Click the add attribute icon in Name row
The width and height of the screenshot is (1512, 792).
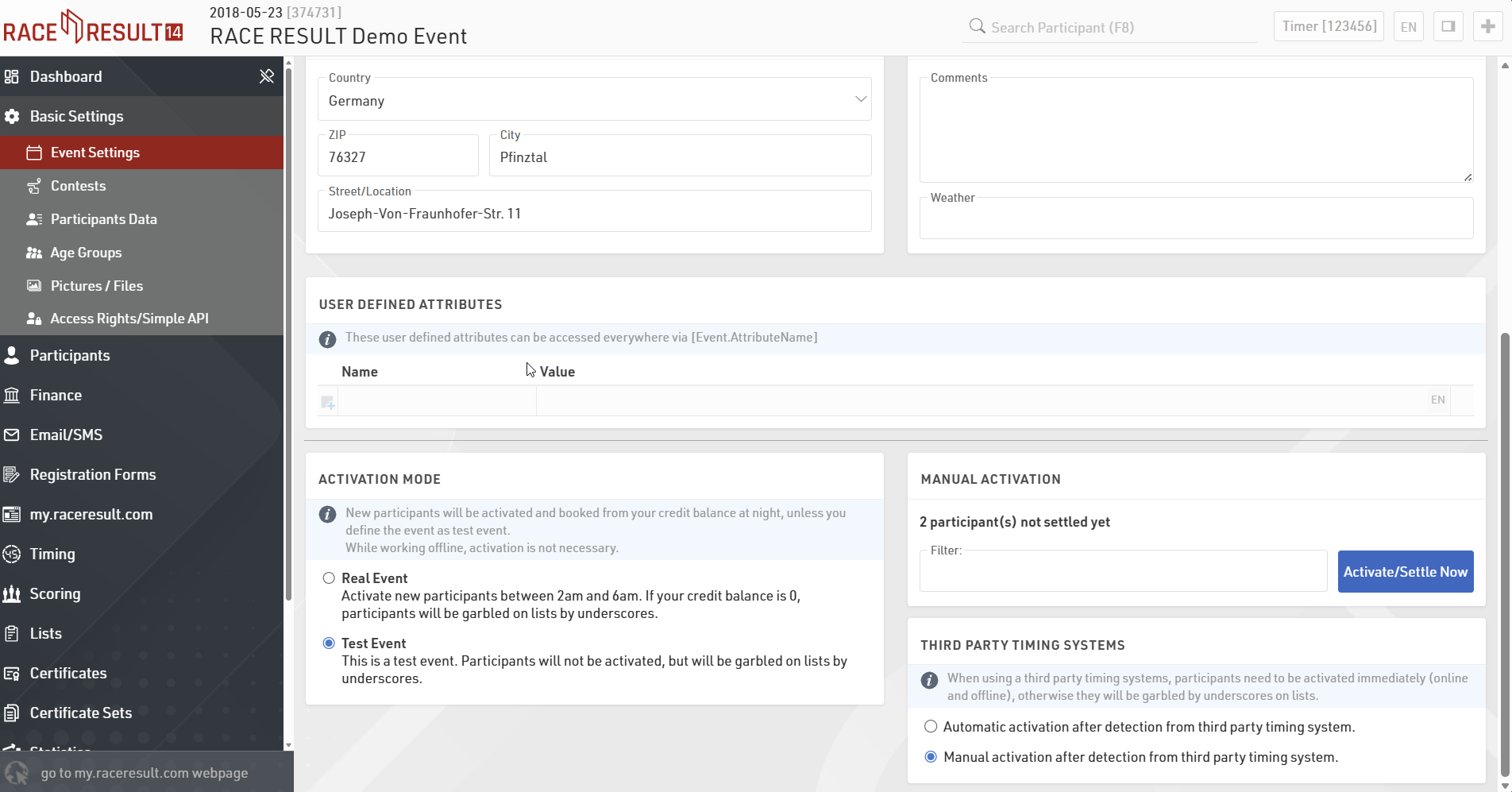327,403
